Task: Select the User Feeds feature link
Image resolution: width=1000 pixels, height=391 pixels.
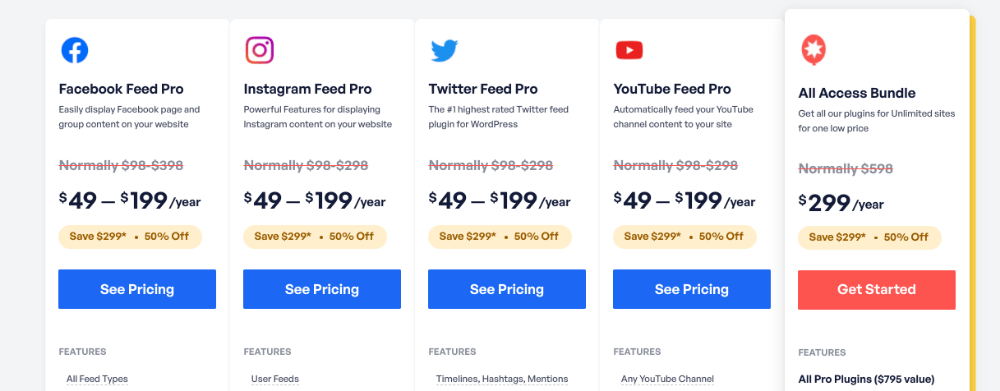Action: [x=275, y=379]
